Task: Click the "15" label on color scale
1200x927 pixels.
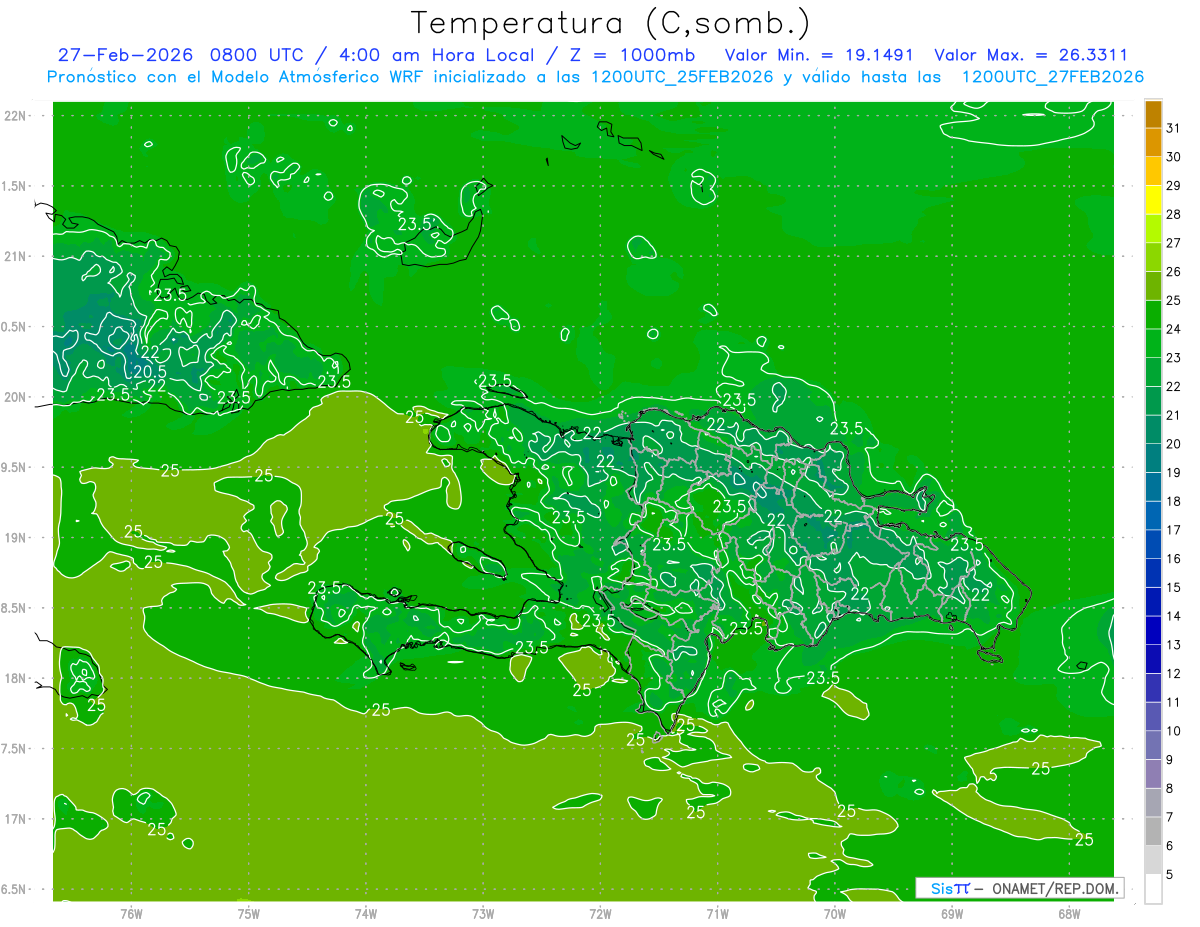Action: pos(1174,587)
